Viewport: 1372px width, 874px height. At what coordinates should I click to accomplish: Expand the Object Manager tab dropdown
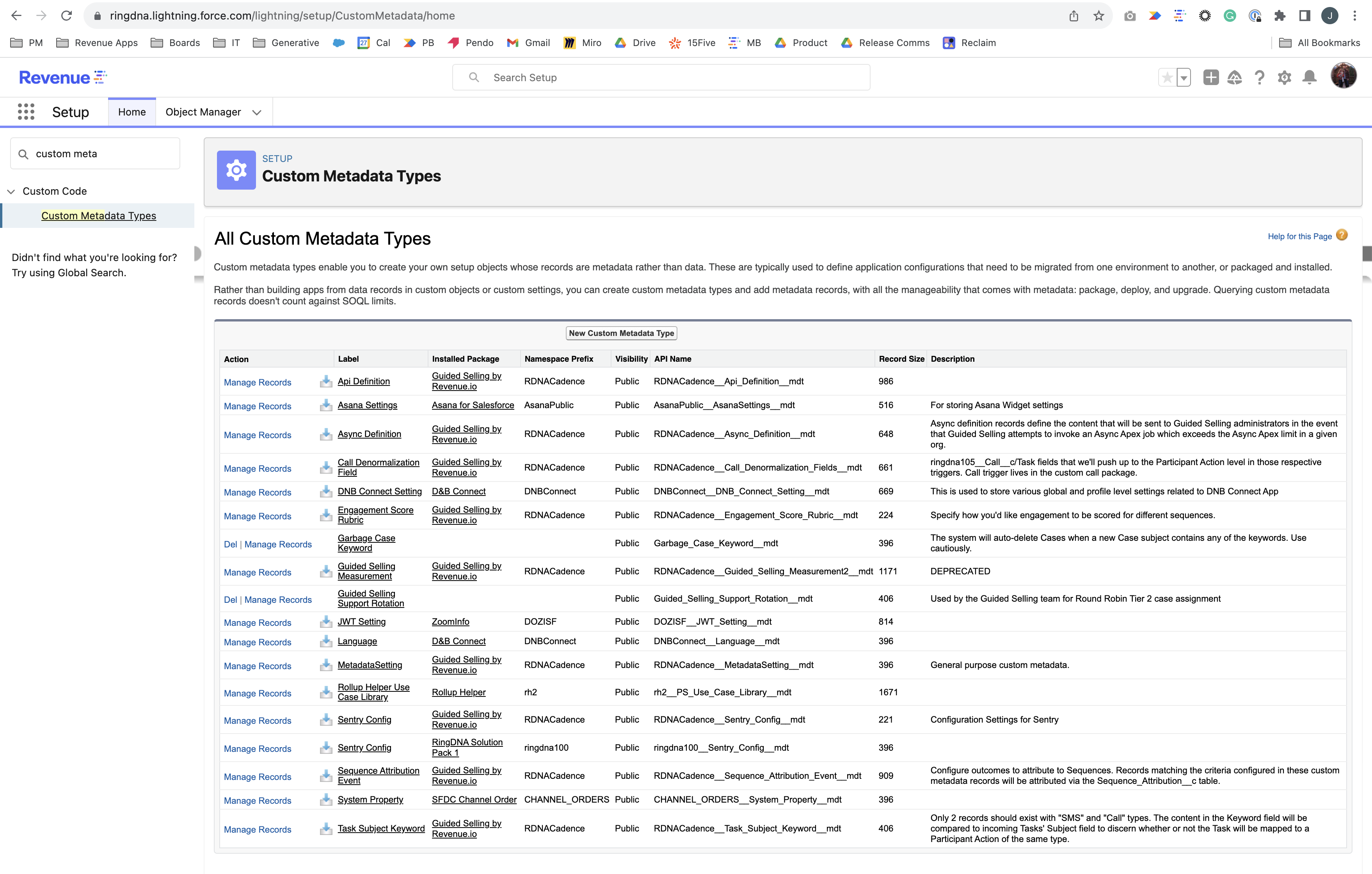[257, 112]
